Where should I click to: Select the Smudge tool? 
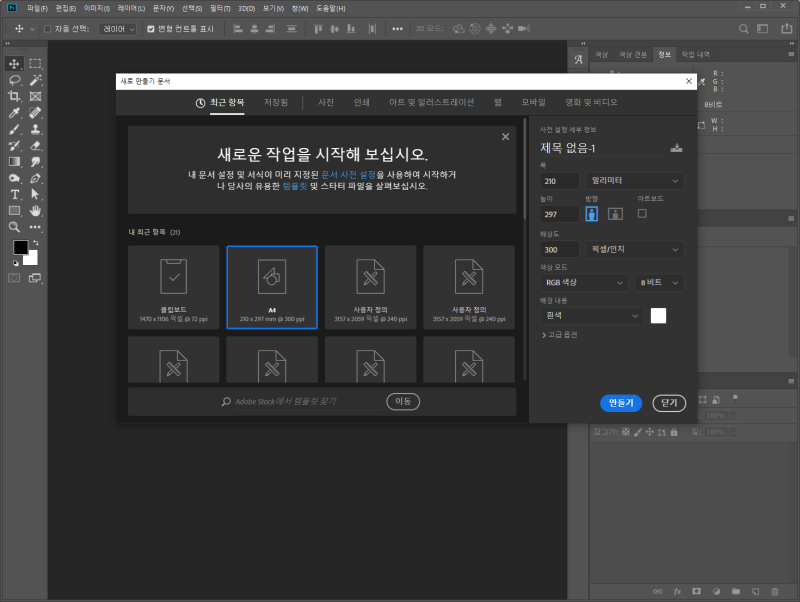point(35,162)
